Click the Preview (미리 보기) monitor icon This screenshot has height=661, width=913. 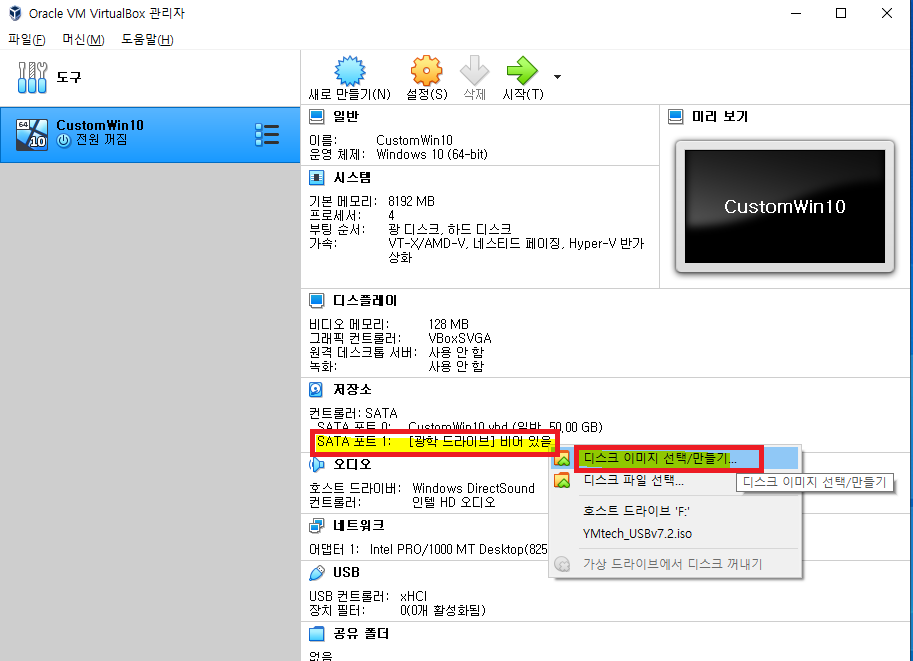(x=675, y=116)
